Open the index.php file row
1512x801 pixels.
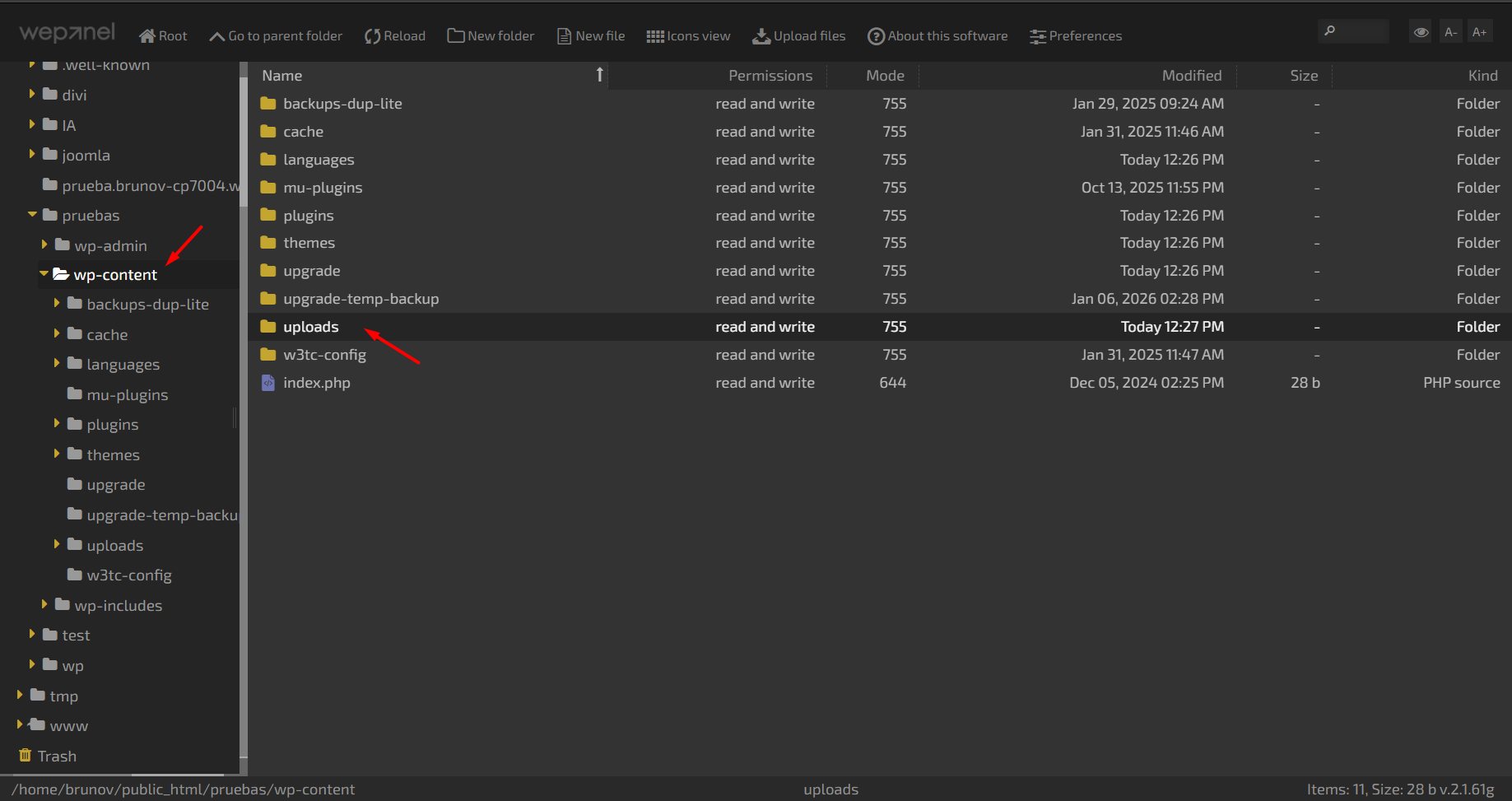click(x=317, y=383)
